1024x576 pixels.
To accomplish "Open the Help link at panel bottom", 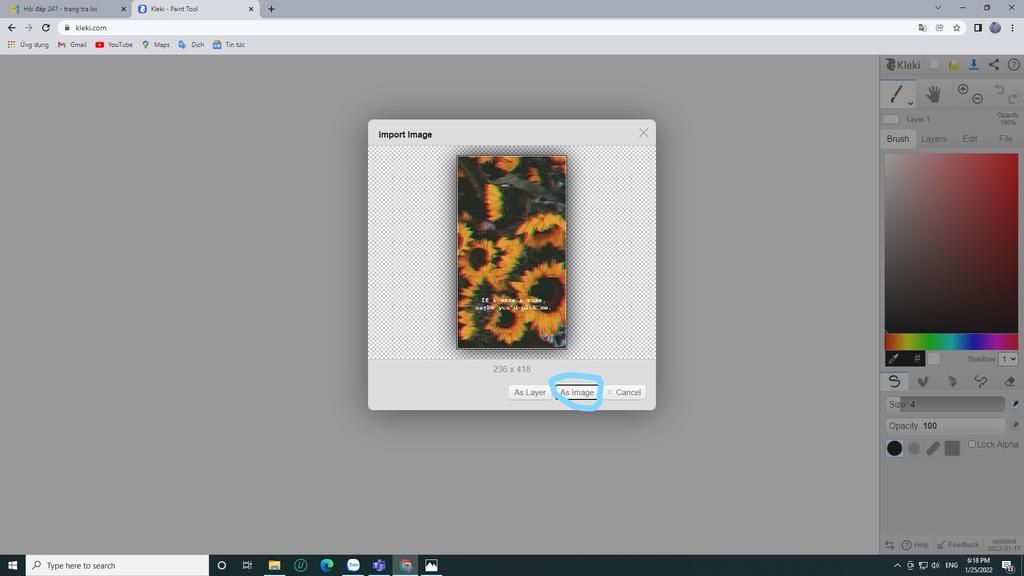I will point(916,545).
